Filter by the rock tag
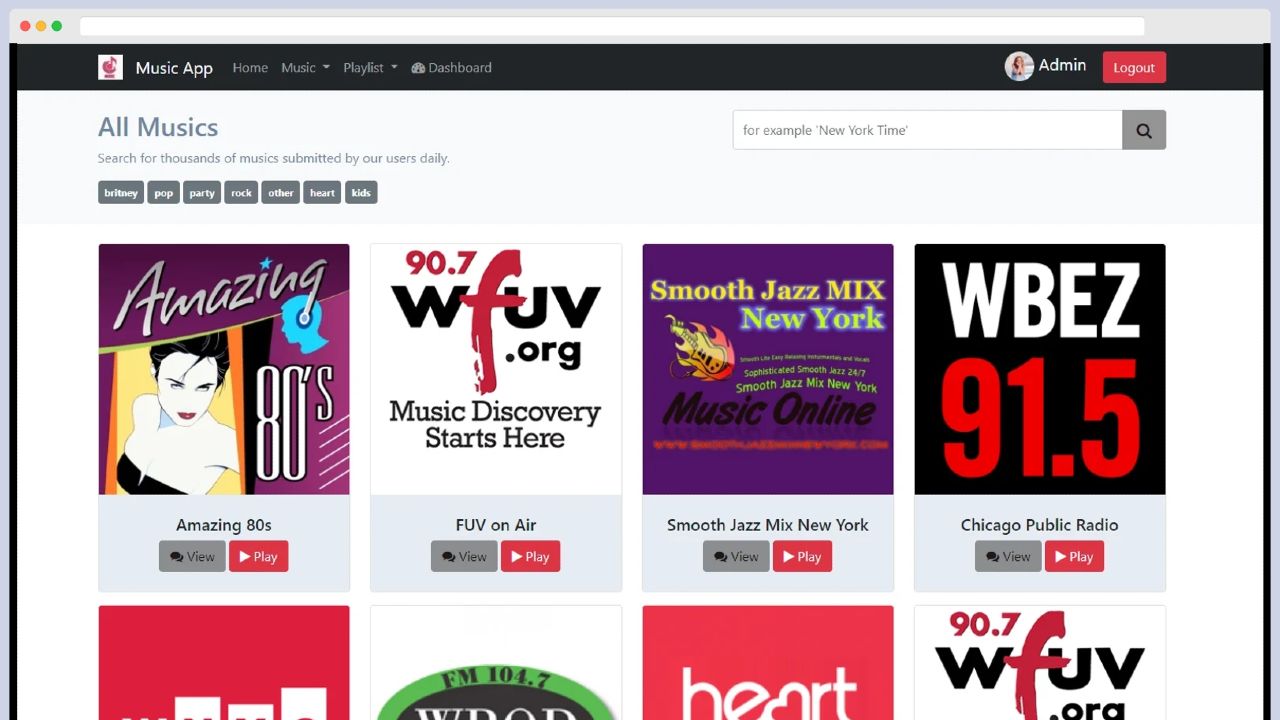This screenshot has height=720, width=1280. (241, 192)
